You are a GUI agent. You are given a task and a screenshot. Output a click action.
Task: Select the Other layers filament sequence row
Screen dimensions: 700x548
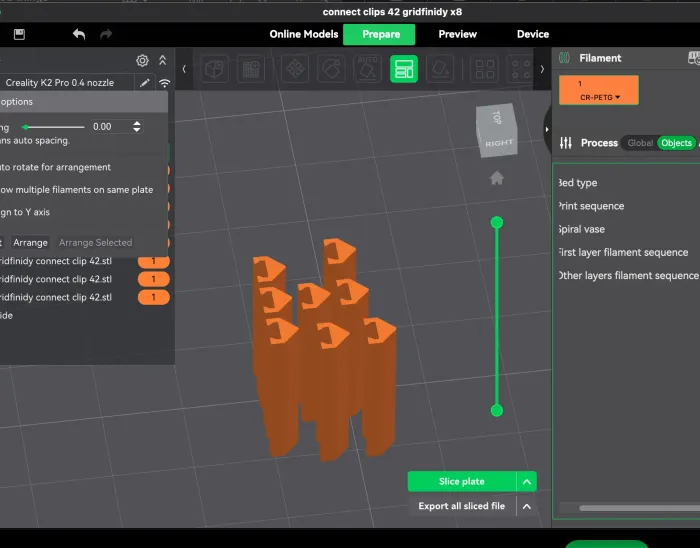coord(629,275)
